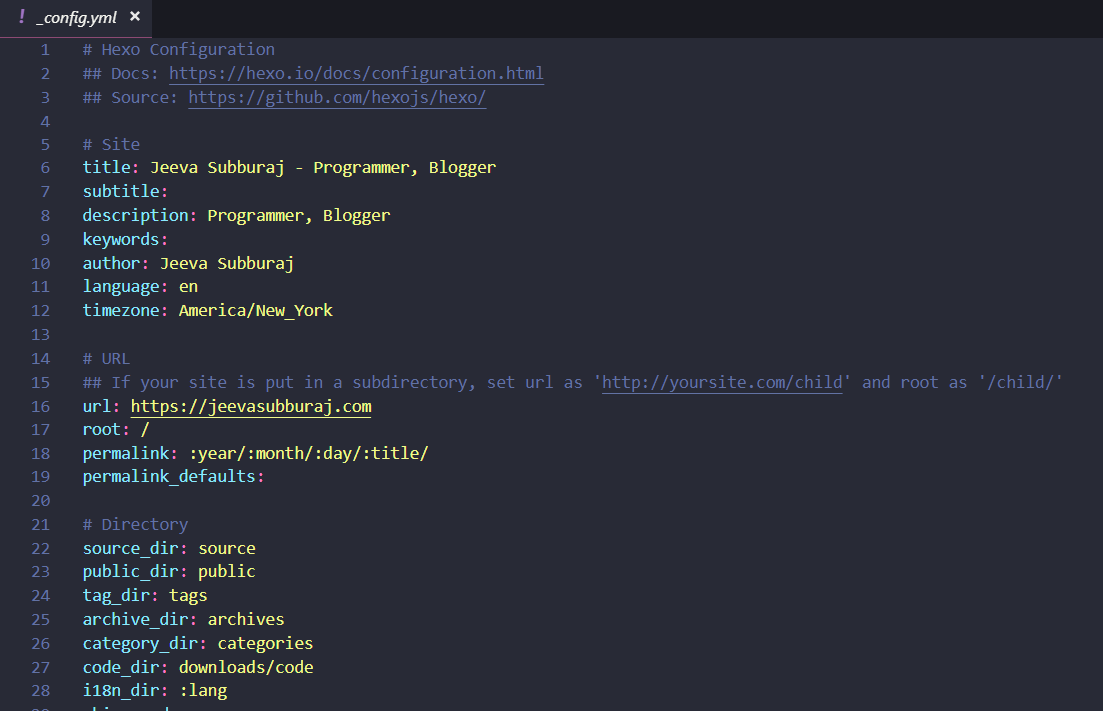1103x711 pixels.
Task: Open the hexo.io configuration docs link
Action: (356, 73)
